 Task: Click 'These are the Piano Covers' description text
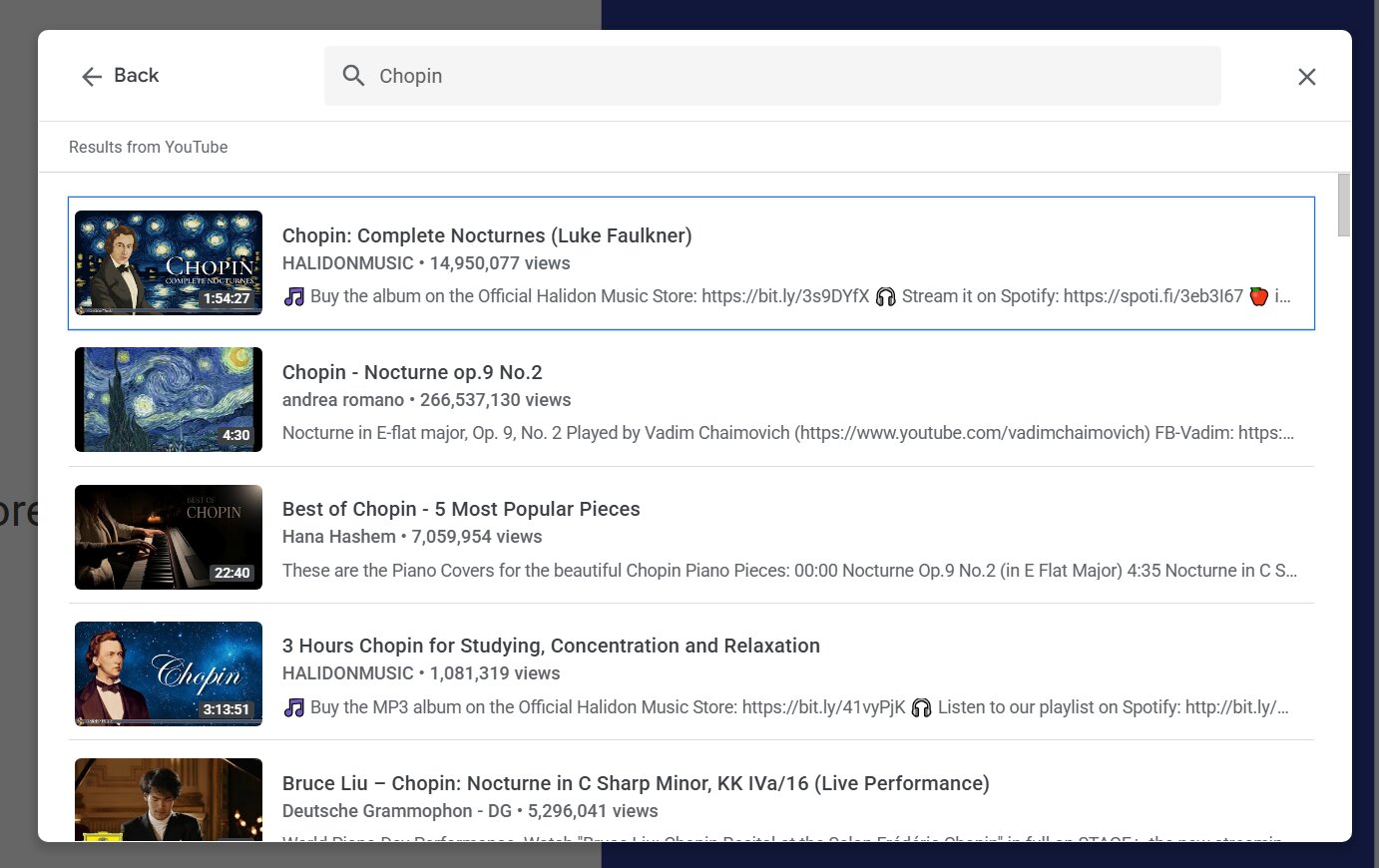(789, 571)
